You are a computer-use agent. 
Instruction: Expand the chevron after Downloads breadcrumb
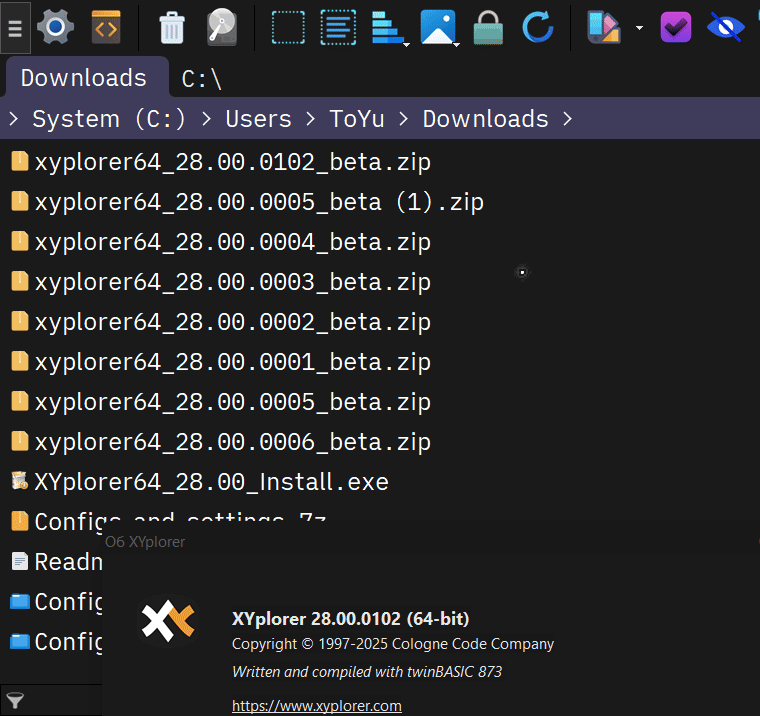568,119
